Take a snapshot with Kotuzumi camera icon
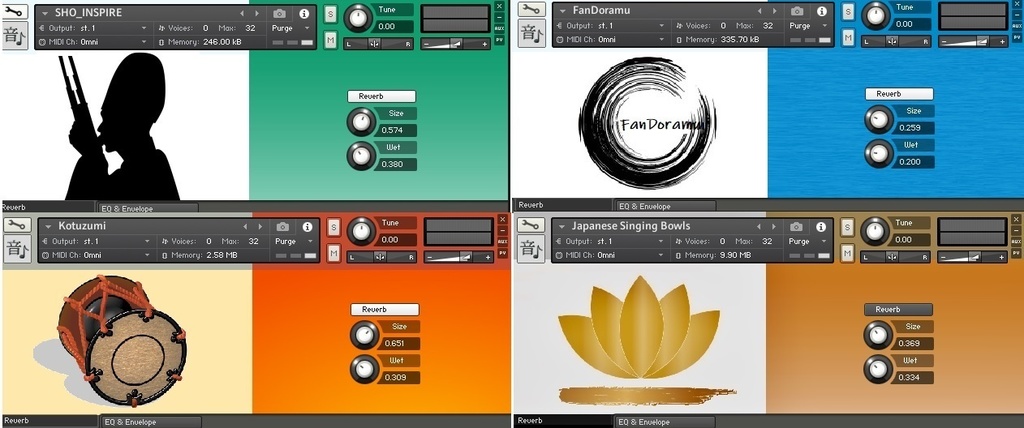The image size is (1024, 428). click(283, 227)
